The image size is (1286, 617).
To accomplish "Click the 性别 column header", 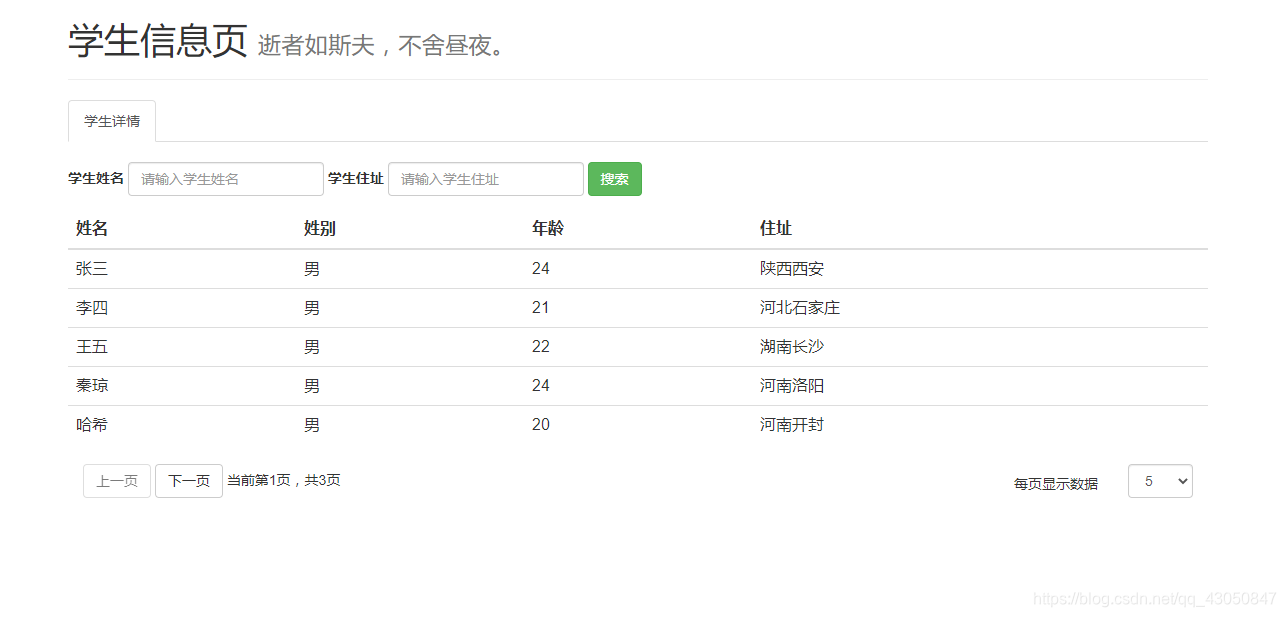I will pos(320,228).
